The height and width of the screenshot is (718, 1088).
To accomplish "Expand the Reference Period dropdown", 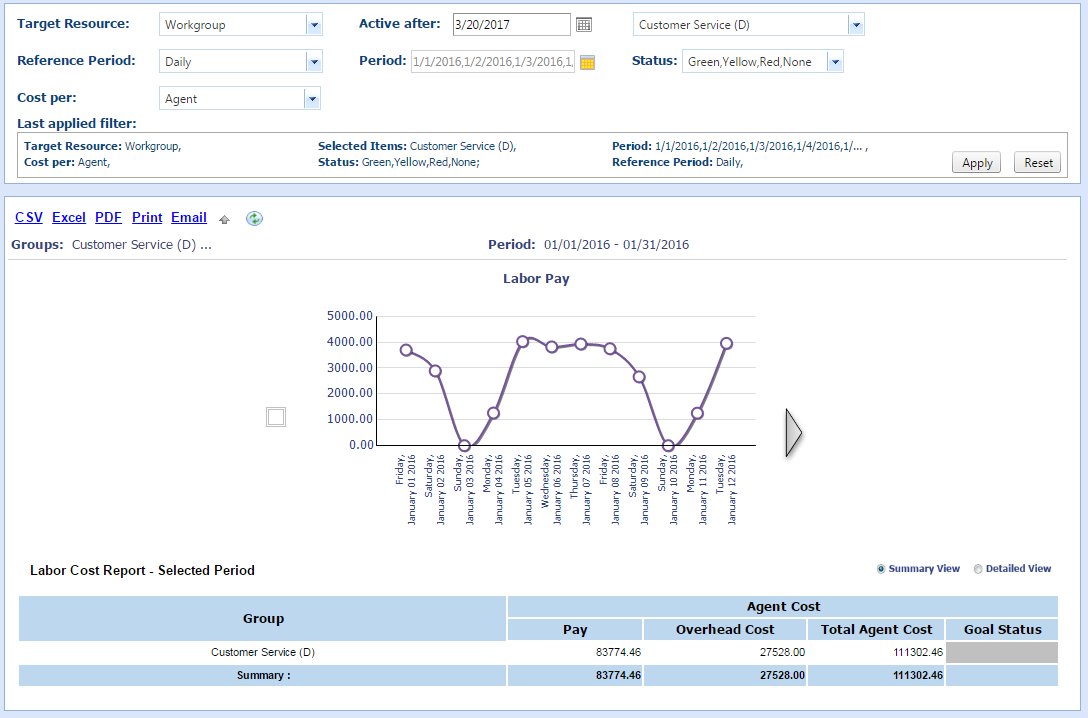I will (x=313, y=62).
